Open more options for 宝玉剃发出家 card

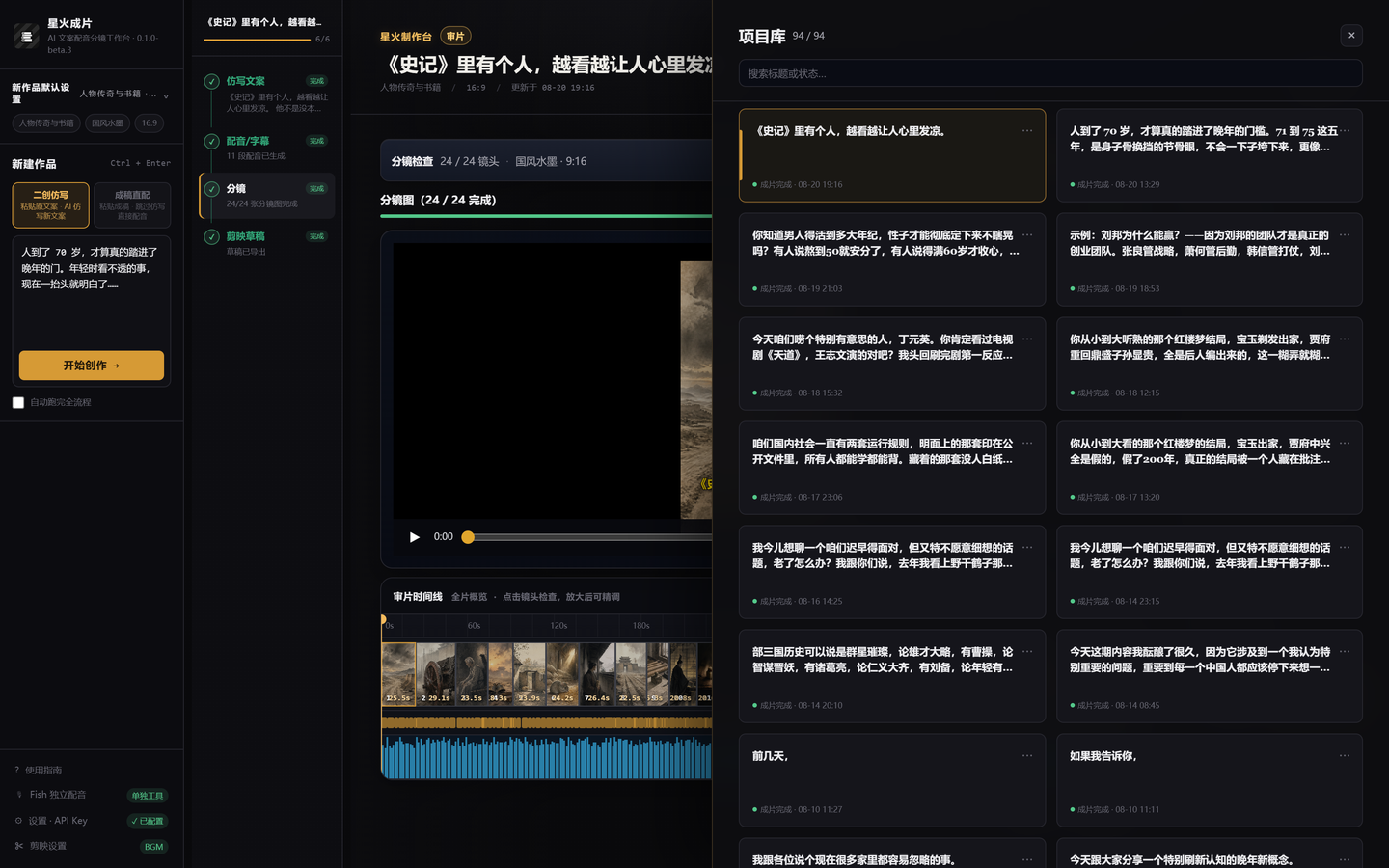coord(1345,339)
